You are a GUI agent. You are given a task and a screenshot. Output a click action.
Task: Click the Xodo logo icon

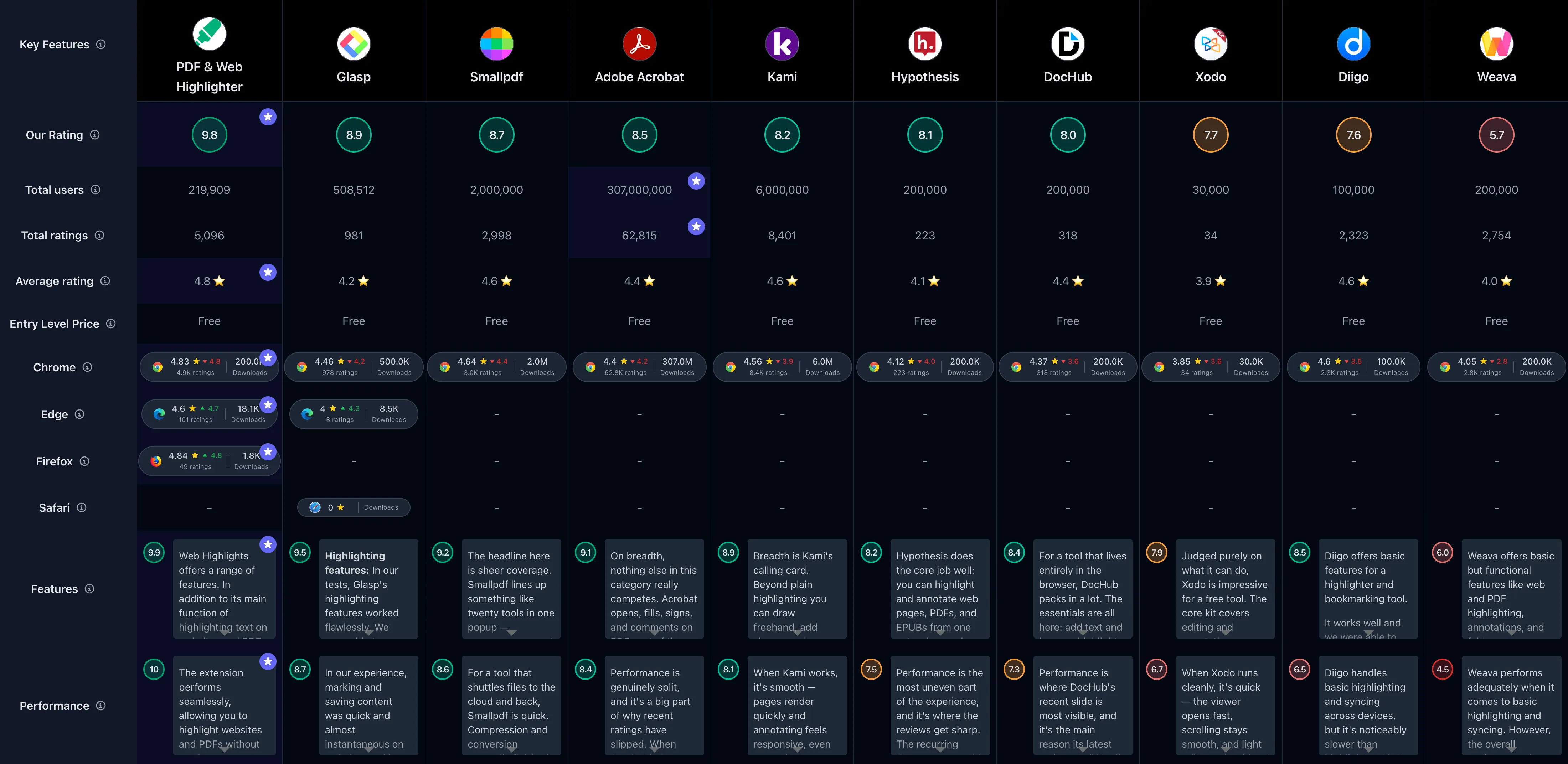click(x=1211, y=44)
